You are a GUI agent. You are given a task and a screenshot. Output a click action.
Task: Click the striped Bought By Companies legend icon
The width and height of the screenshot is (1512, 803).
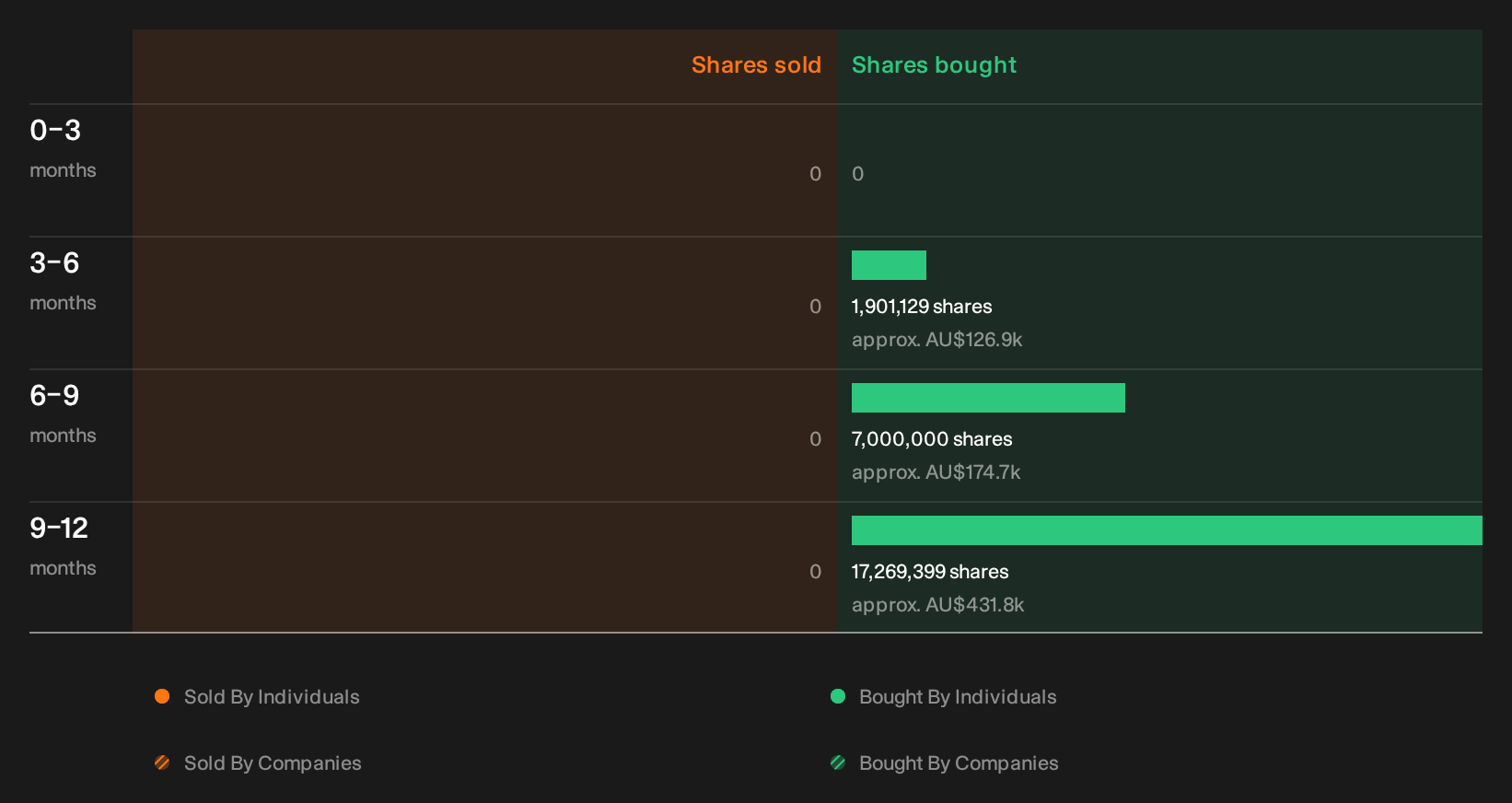point(838,762)
